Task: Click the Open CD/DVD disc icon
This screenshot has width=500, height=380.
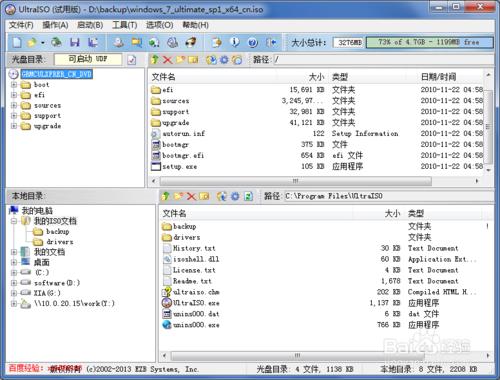Action: click(x=56, y=42)
